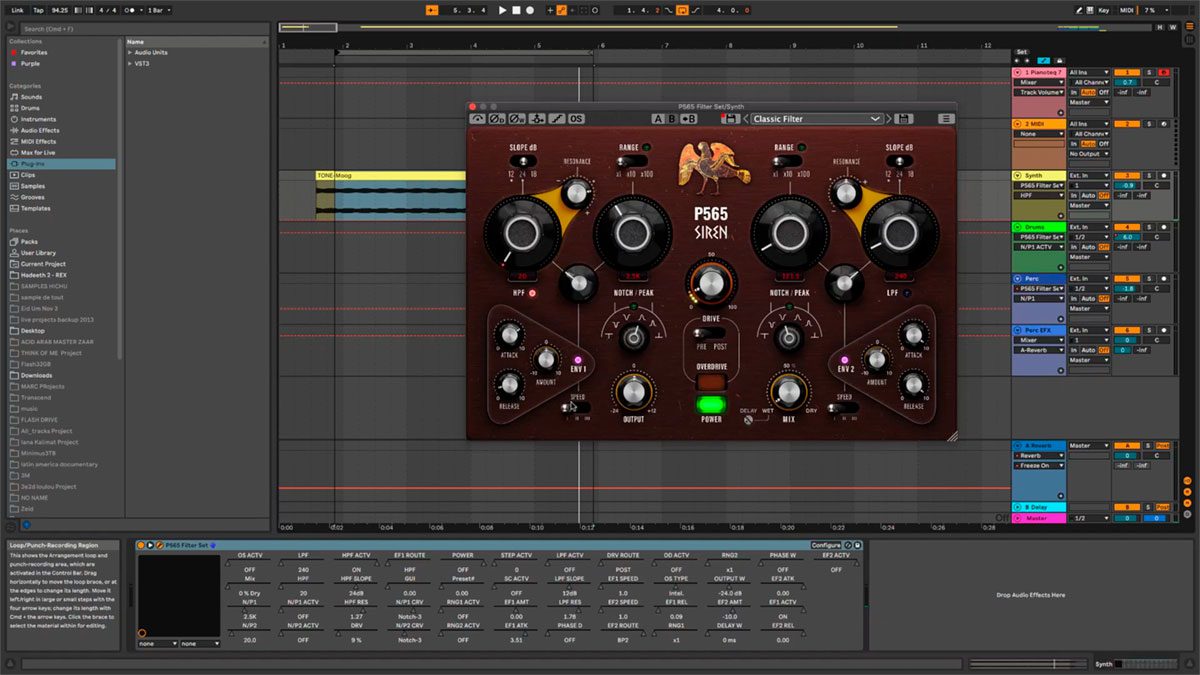
Task: Click the tempo field showing 94.25
Action: (60, 10)
